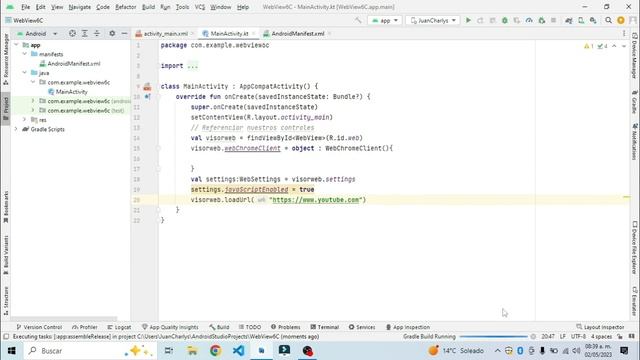Expand the folded import block
The width and height of the screenshot is (640, 360).
pyautogui.click(x=193, y=66)
